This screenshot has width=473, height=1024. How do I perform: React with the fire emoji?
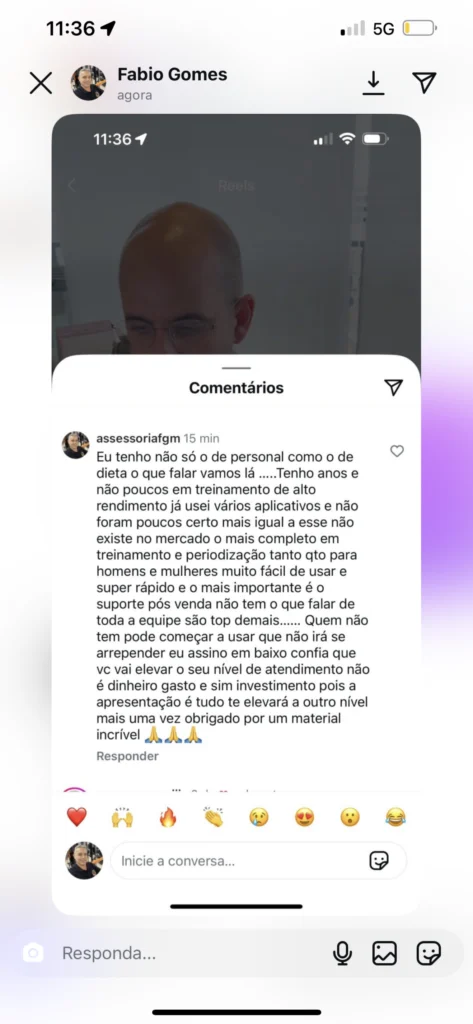[x=168, y=817]
